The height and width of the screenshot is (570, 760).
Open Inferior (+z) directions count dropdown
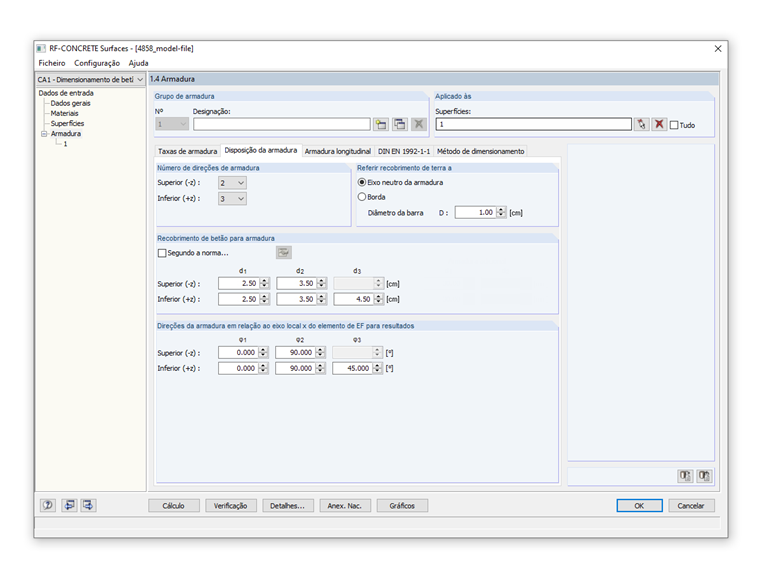(x=232, y=199)
